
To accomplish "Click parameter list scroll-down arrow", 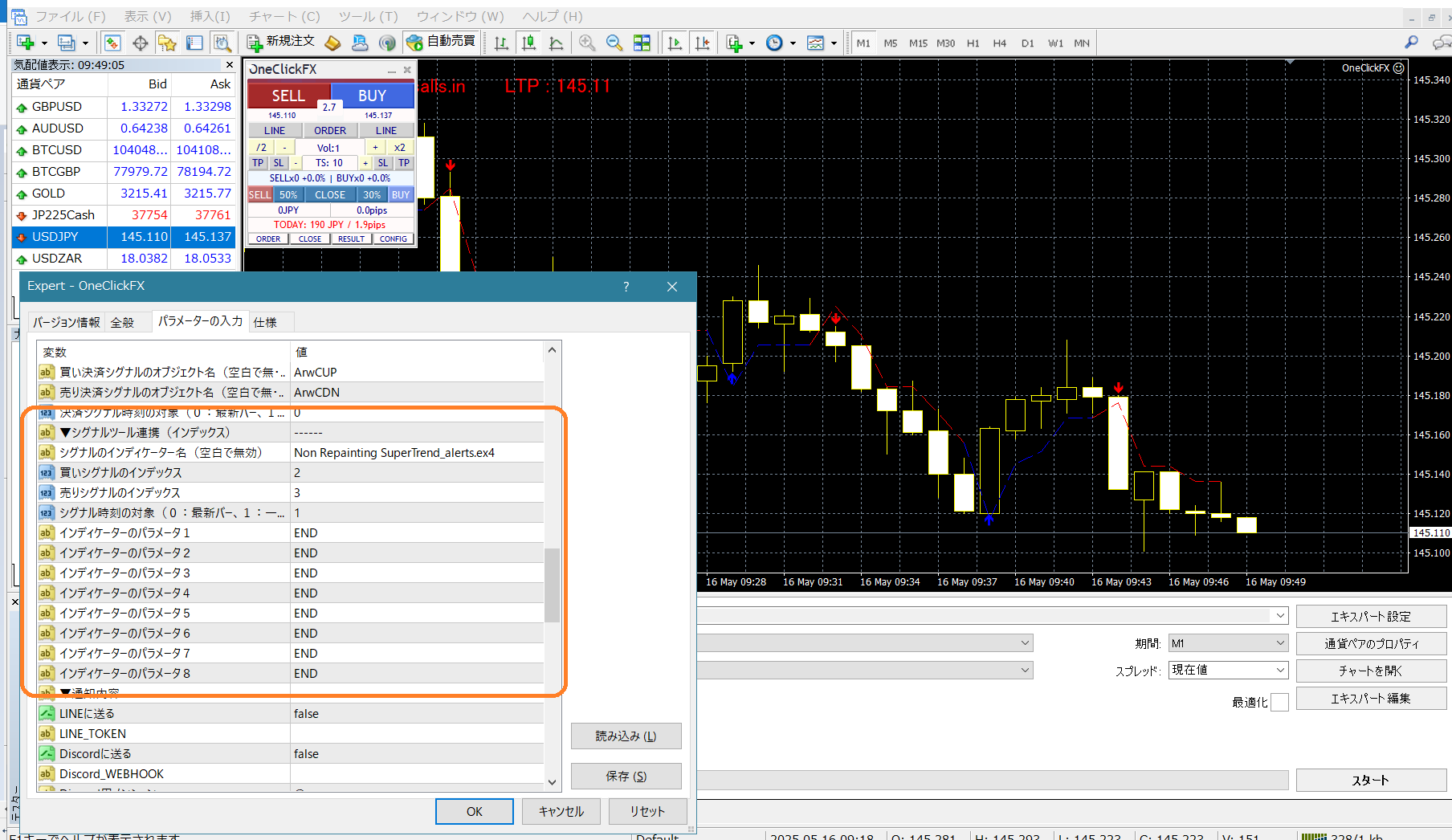I will point(552,781).
